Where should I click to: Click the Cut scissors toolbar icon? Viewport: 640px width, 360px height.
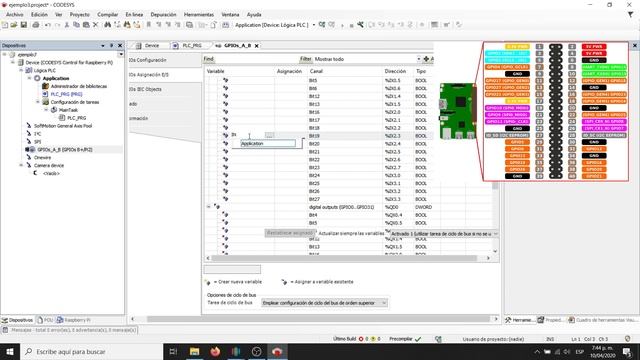(67, 25)
